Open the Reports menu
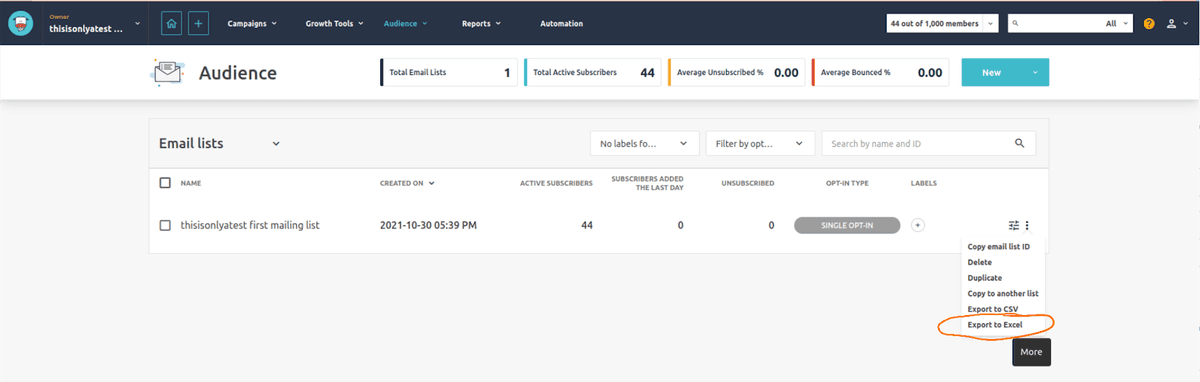This screenshot has width=1200, height=382. [x=481, y=23]
